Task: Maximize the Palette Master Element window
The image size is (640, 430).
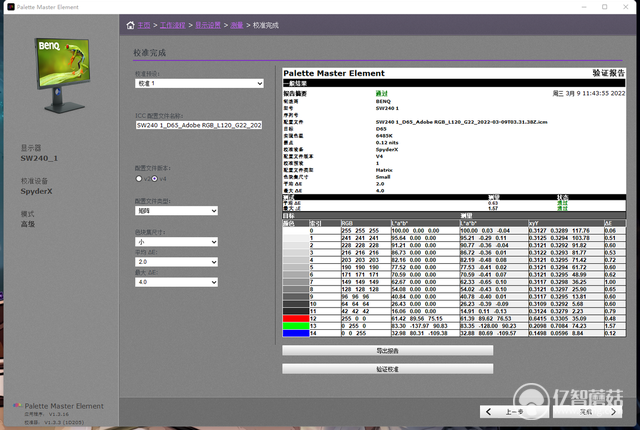Action: click(x=604, y=7)
